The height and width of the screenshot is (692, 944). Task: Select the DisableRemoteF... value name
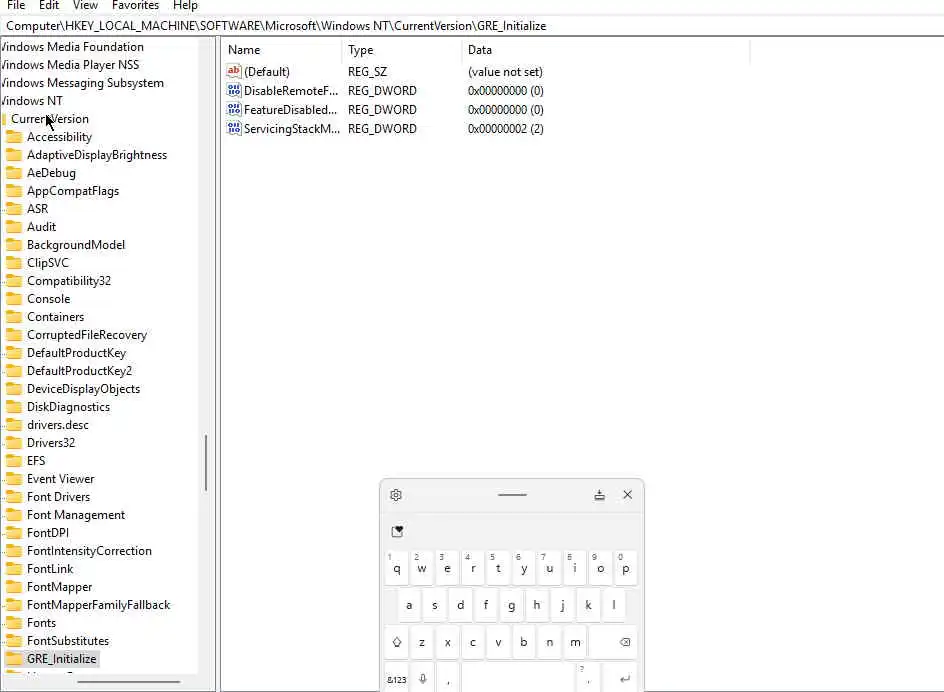click(291, 91)
